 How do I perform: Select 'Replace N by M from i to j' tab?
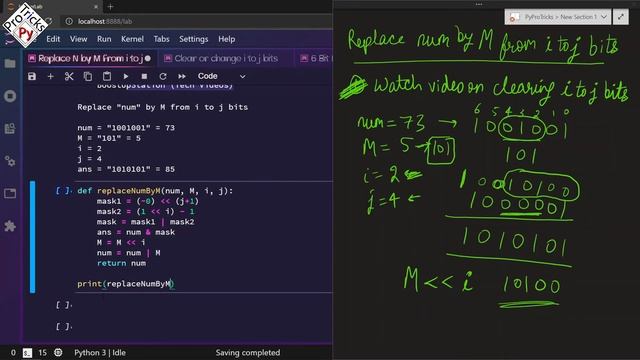pyautogui.click(x=90, y=59)
